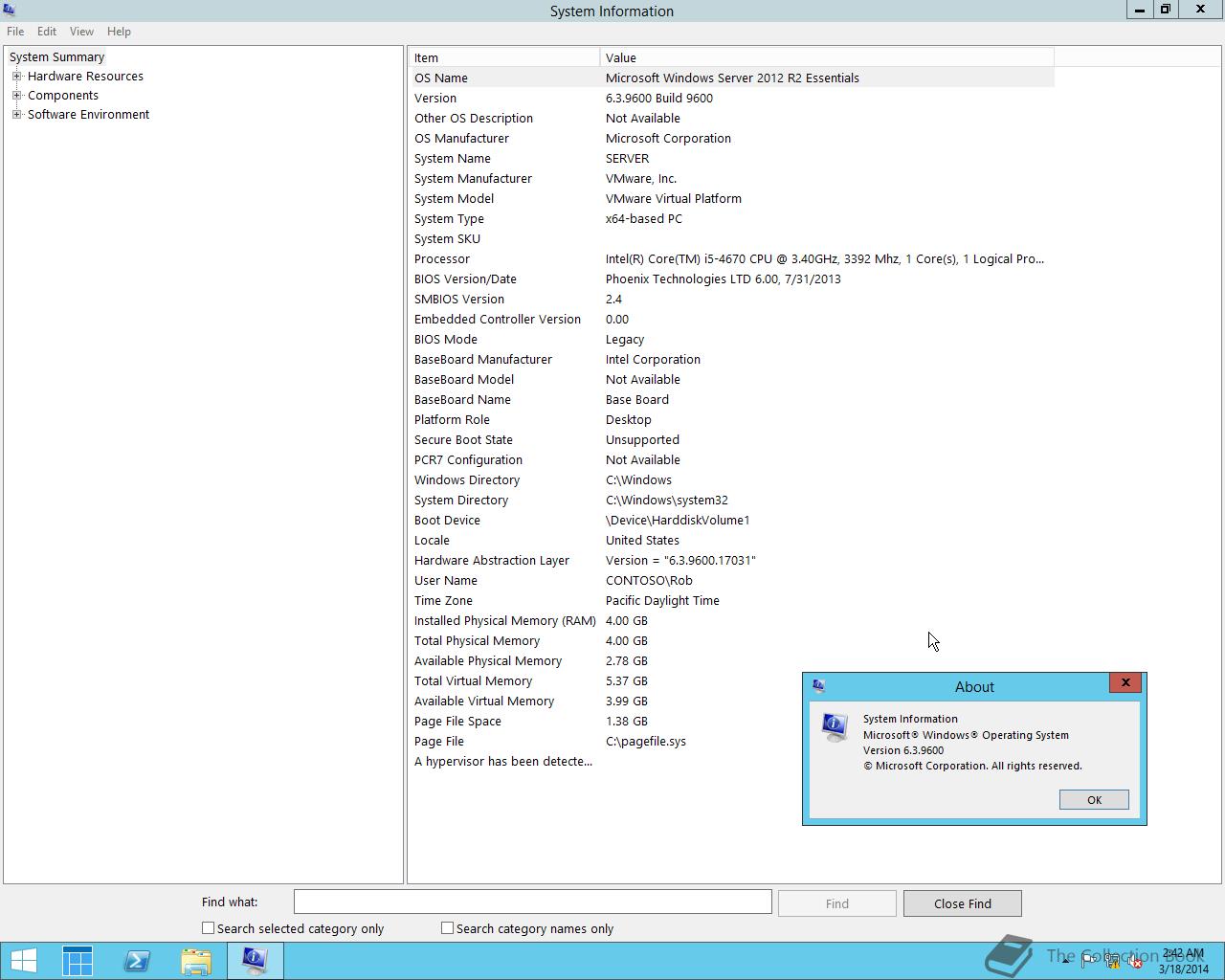Restore down the System Information window
Viewport: 1225px width, 980px height.
[1166, 10]
